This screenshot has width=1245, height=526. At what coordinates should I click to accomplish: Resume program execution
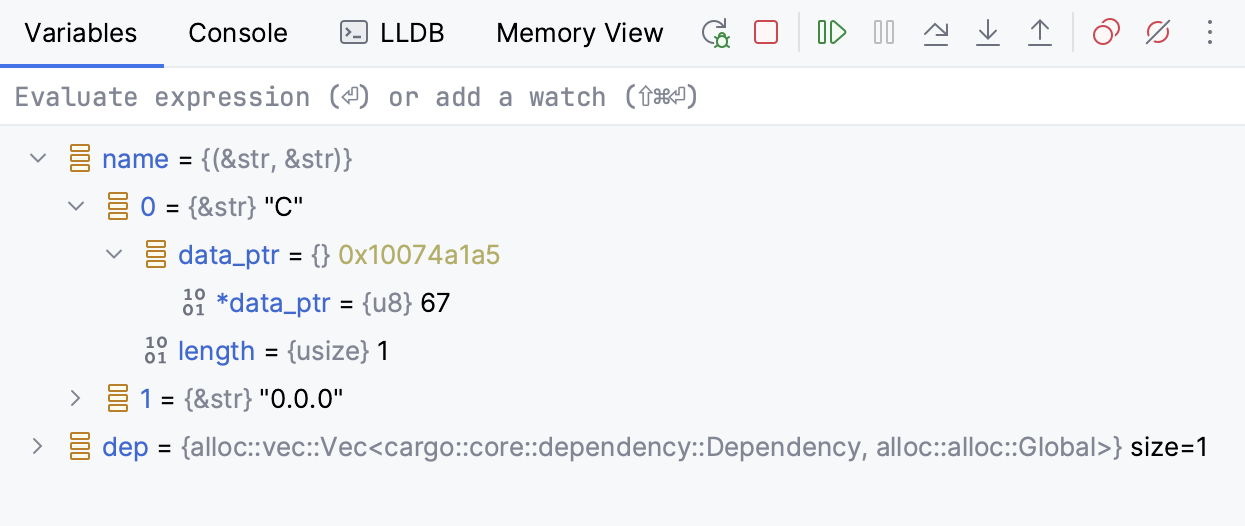pyautogui.click(x=832, y=33)
